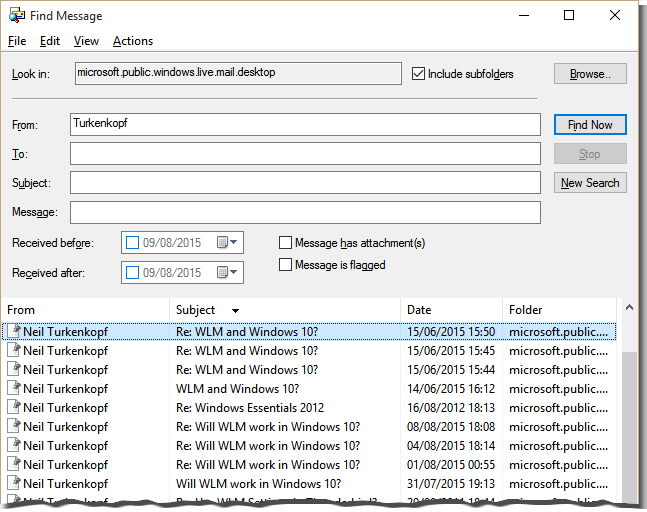Click the From column header
The image size is (647, 512).
point(86,310)
